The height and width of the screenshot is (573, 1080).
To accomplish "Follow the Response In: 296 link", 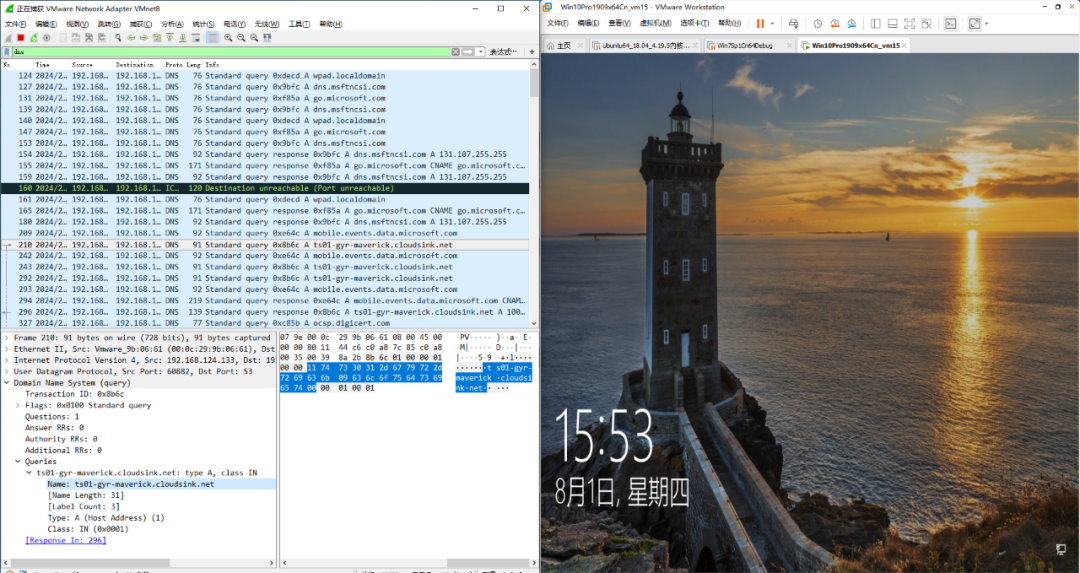I will click(x=66, y=541).
